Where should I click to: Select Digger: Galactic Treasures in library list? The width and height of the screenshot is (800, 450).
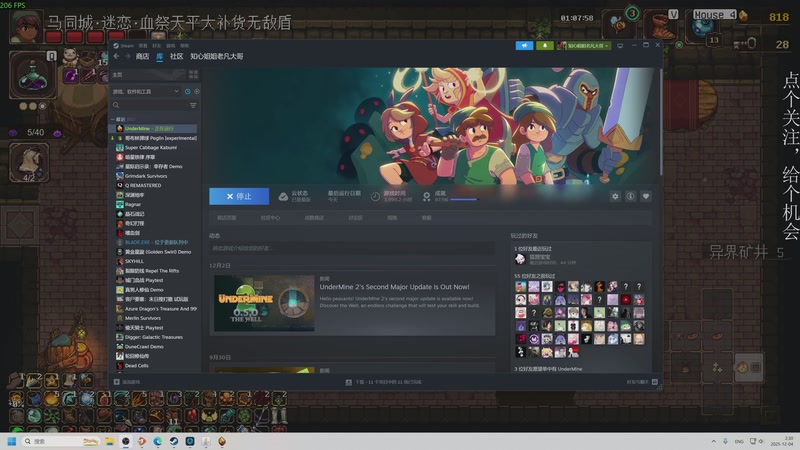(154, 337)
